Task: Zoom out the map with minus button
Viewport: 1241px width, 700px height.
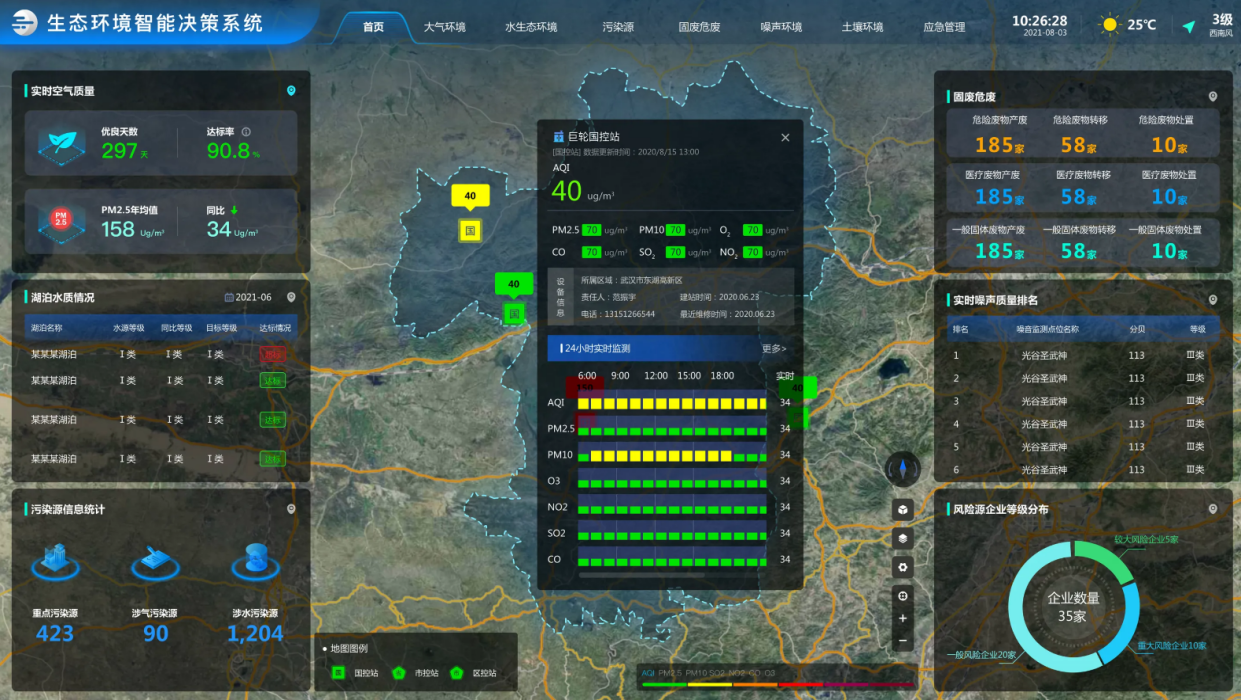Action: point(902,641)
